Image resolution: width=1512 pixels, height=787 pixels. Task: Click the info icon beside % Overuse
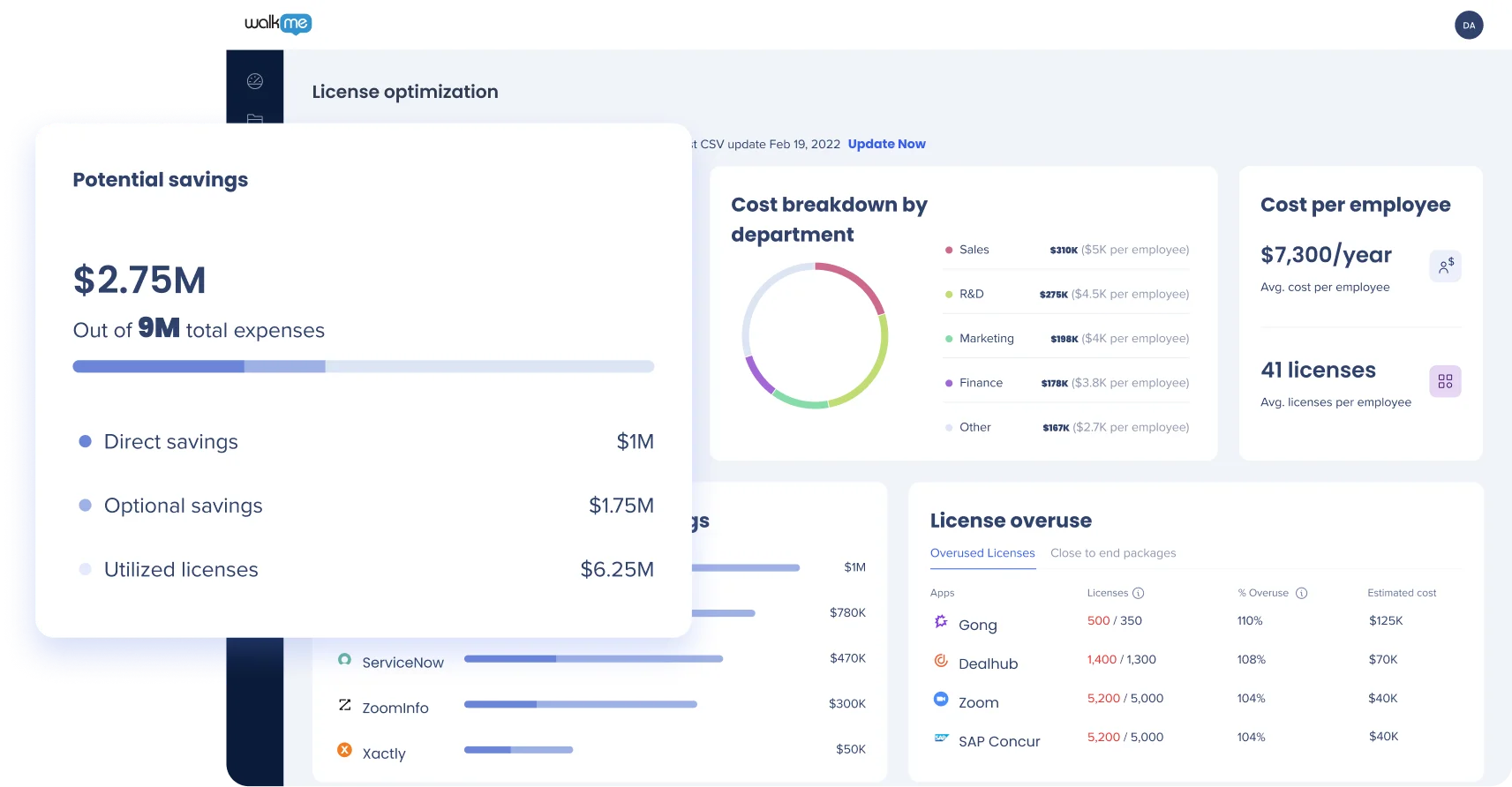pos(1301,593)
